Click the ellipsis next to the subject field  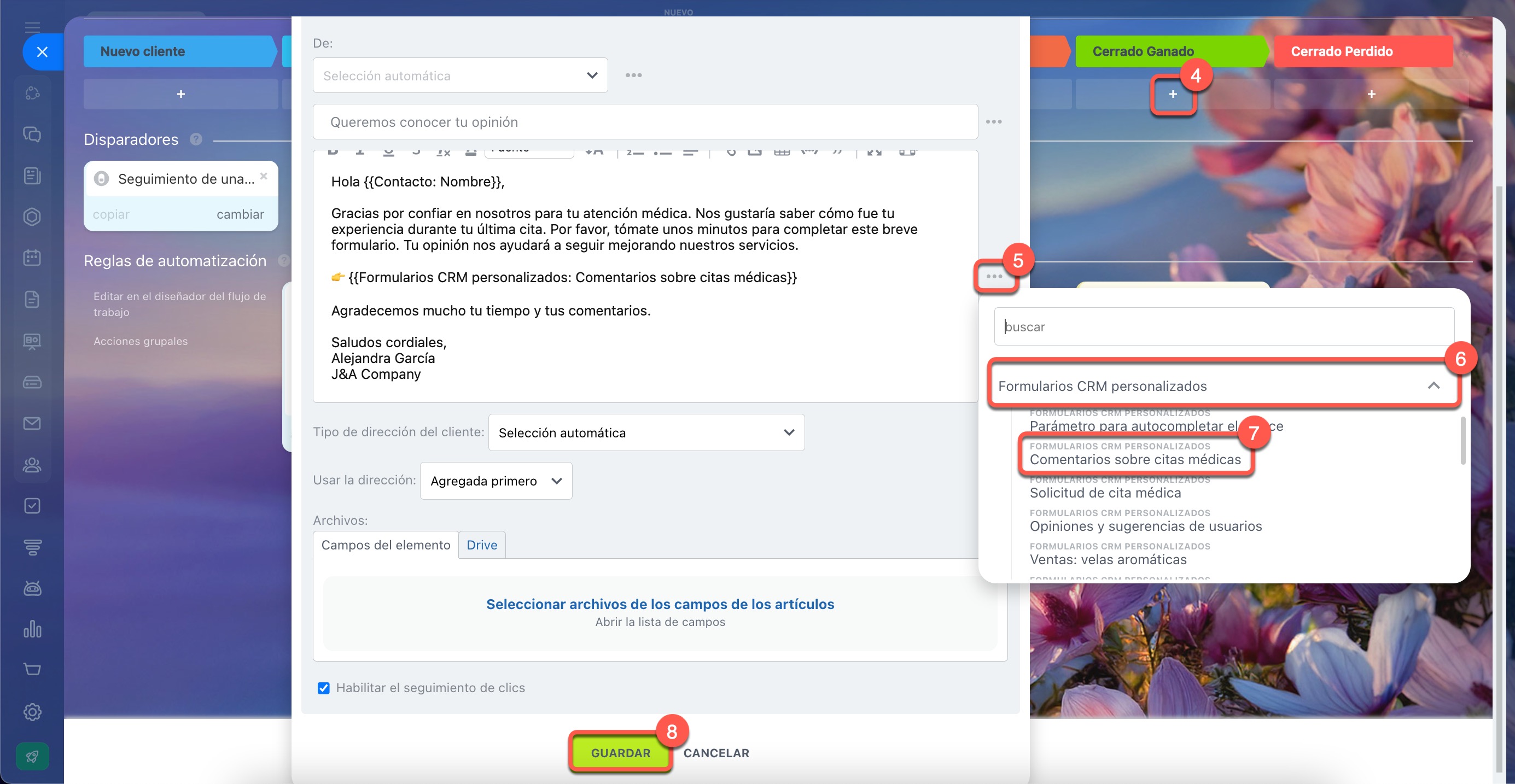(x=993, y=122)
